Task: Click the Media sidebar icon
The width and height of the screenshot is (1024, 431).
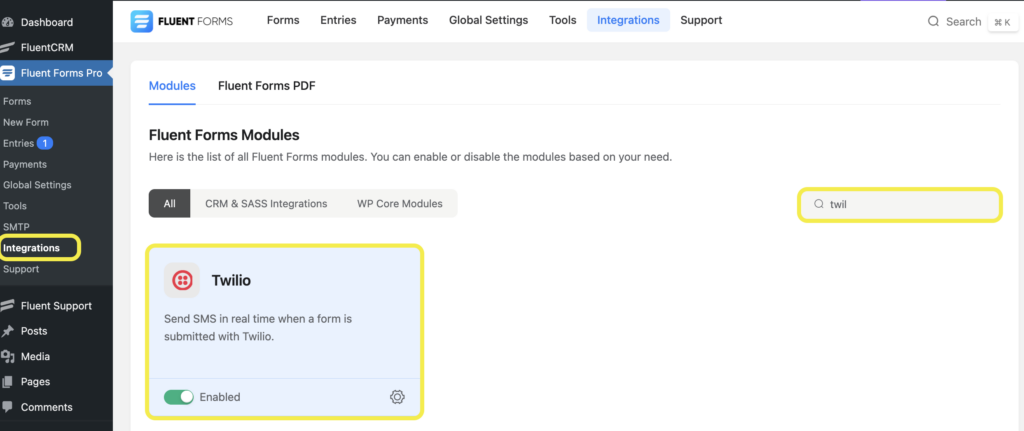Action: coord(8,357)
